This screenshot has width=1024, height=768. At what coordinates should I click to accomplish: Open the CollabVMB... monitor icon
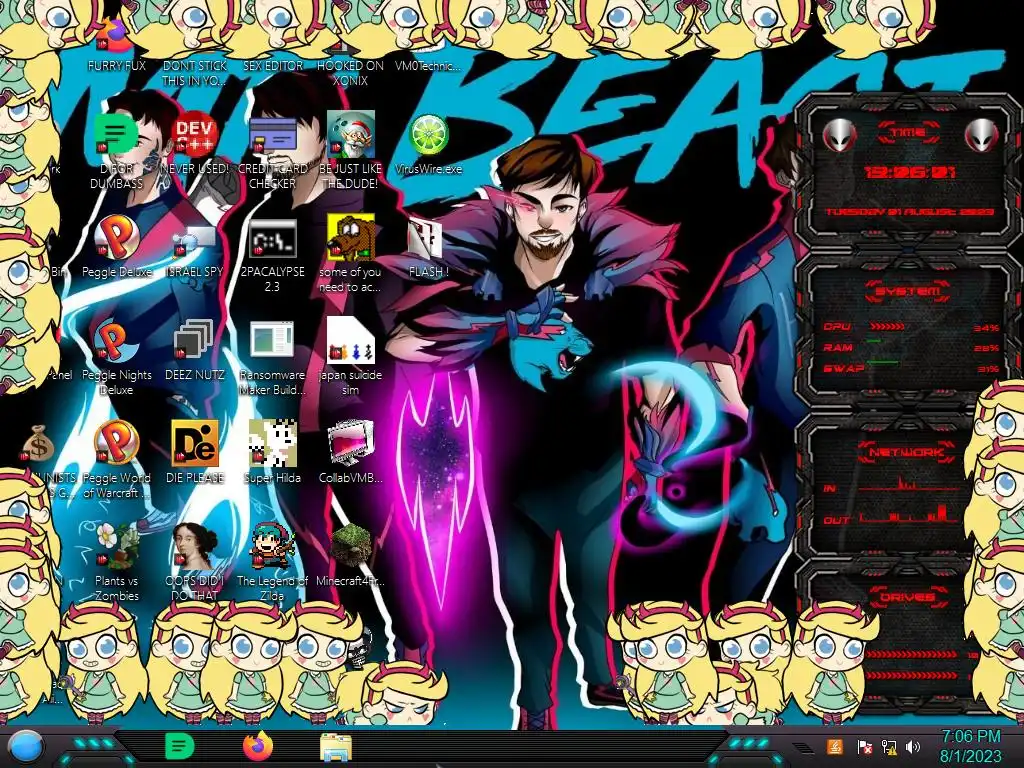click(351, 443)
